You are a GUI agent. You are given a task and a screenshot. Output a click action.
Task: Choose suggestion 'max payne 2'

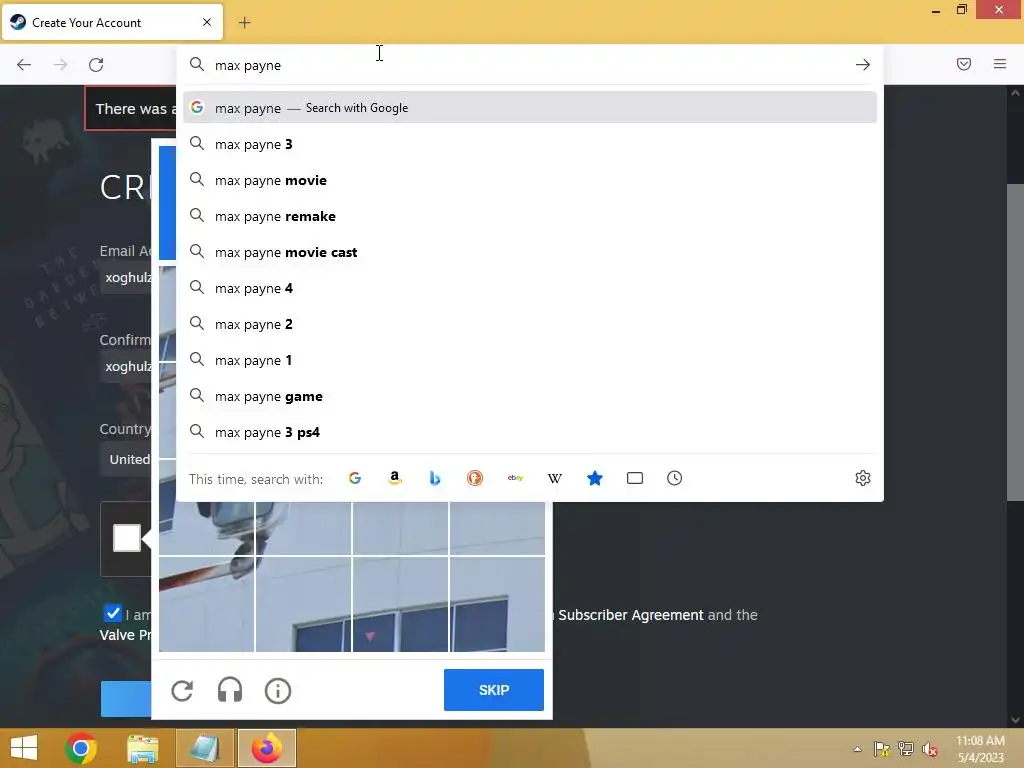[530, 324]
